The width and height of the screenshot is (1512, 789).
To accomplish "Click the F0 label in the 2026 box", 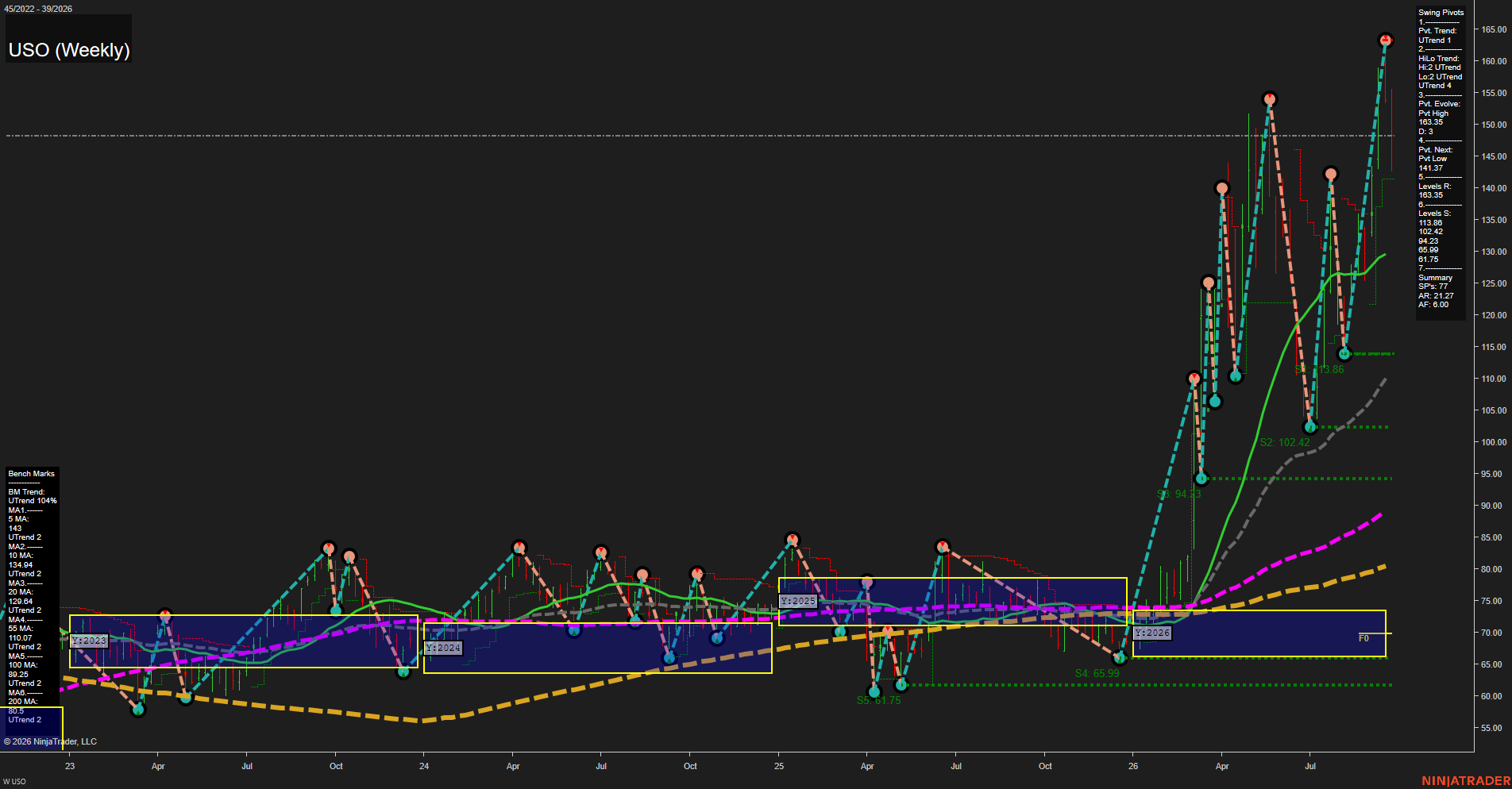I will 1363,638.
